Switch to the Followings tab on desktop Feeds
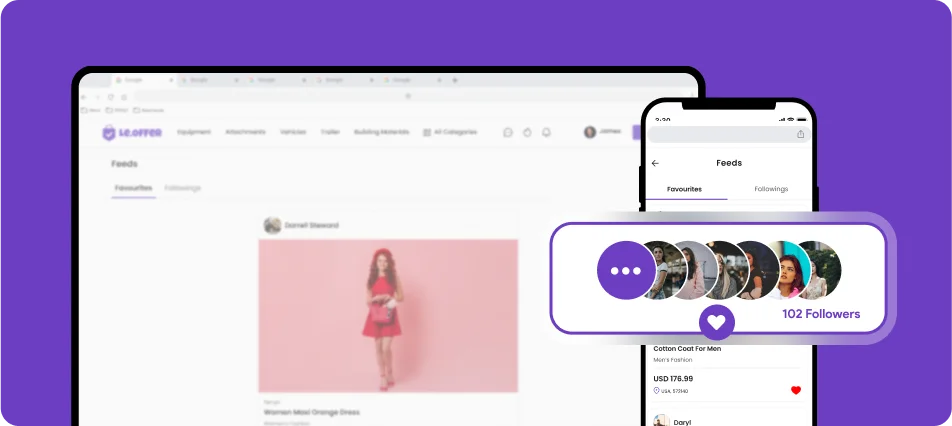The height and width of the screenshot is (426, 952). pos(183,188)
